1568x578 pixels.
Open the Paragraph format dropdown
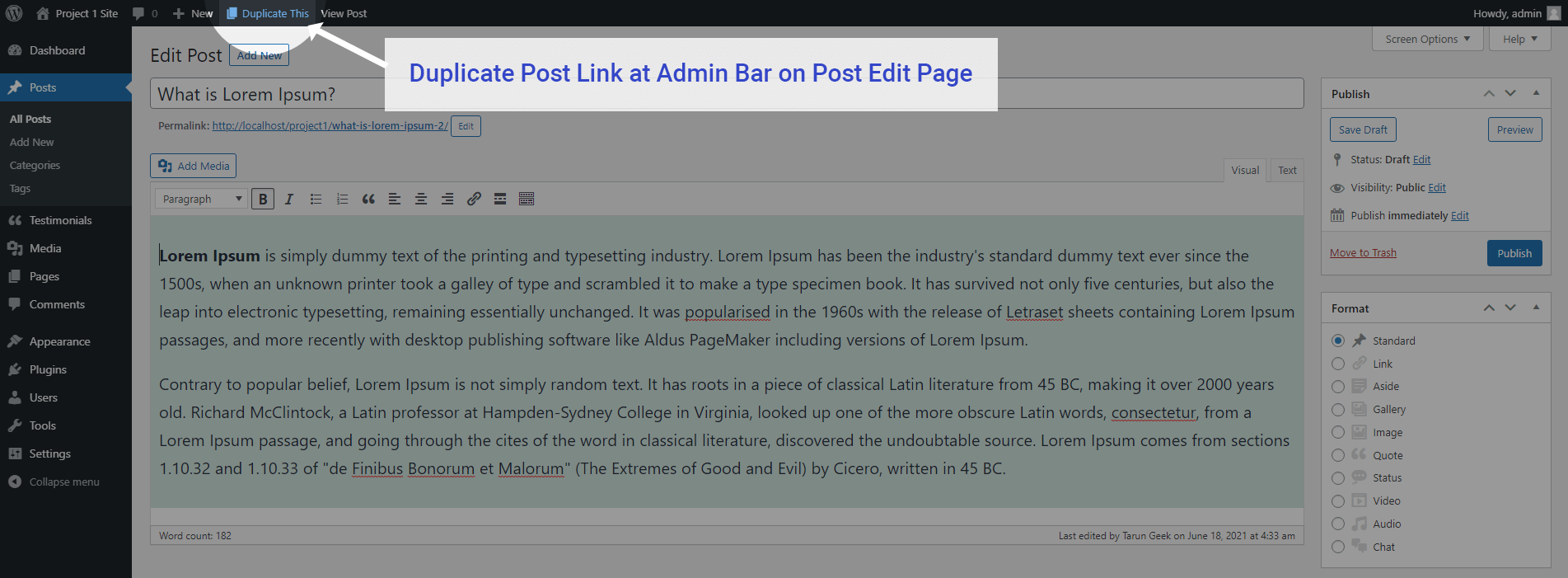click(x=201, y=199)
